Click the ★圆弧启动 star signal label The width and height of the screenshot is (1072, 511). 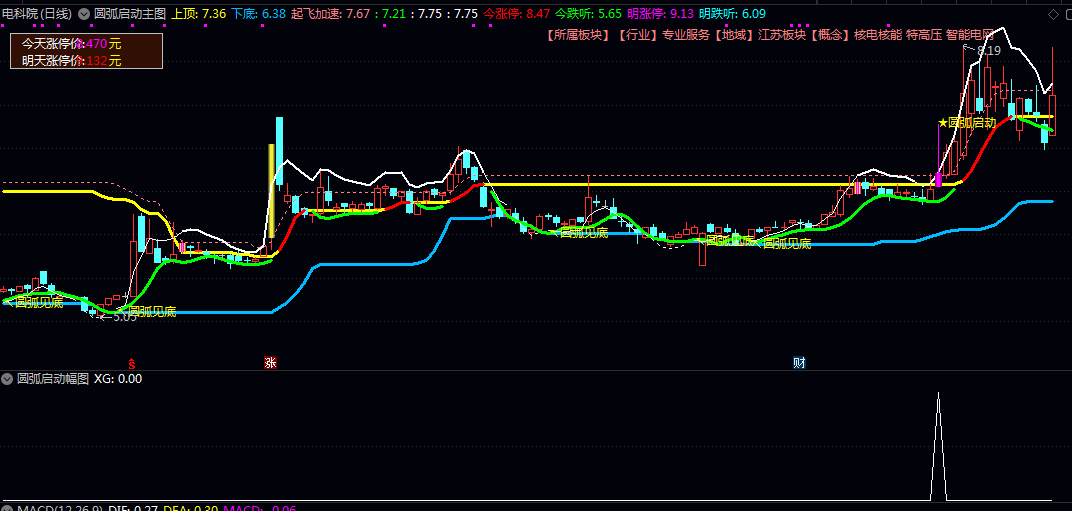966,123
